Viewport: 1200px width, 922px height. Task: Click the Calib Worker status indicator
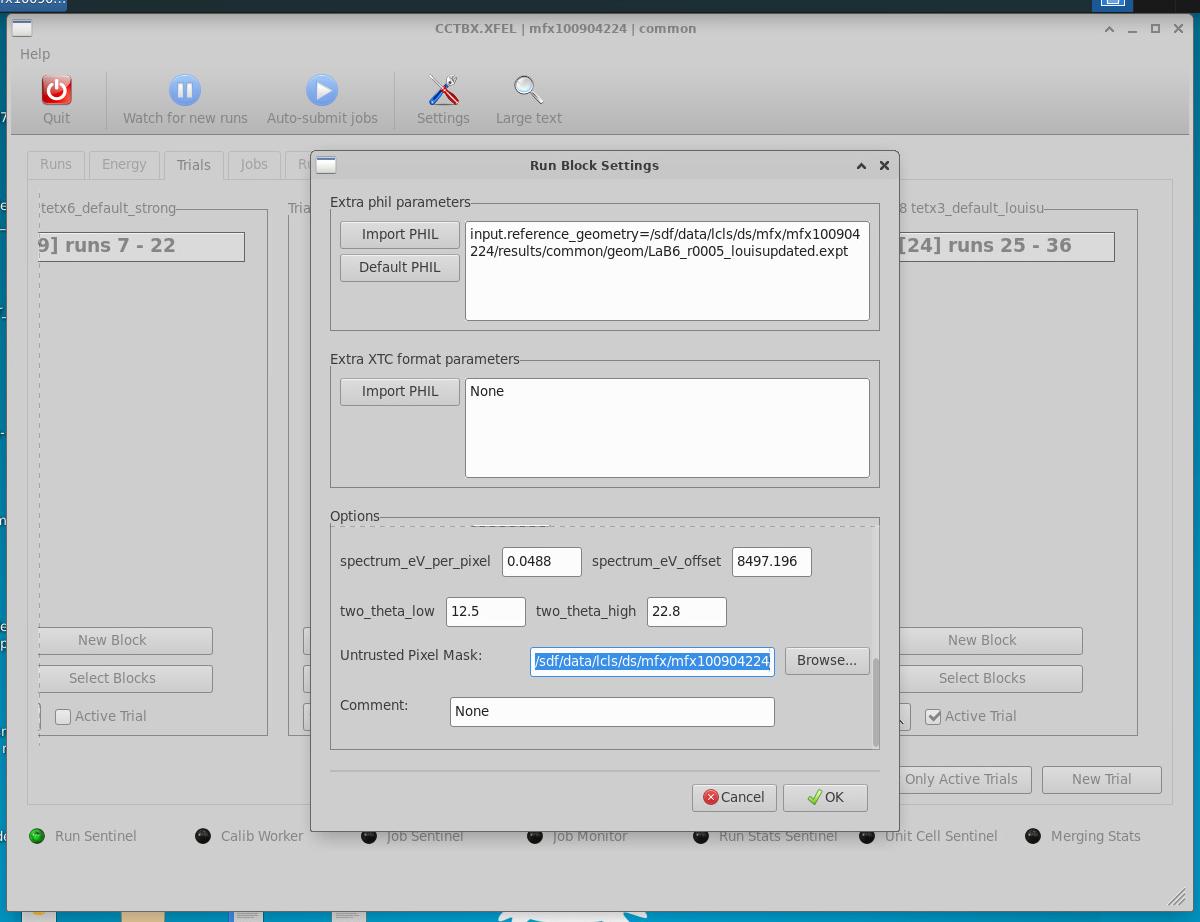coord(203,836)
